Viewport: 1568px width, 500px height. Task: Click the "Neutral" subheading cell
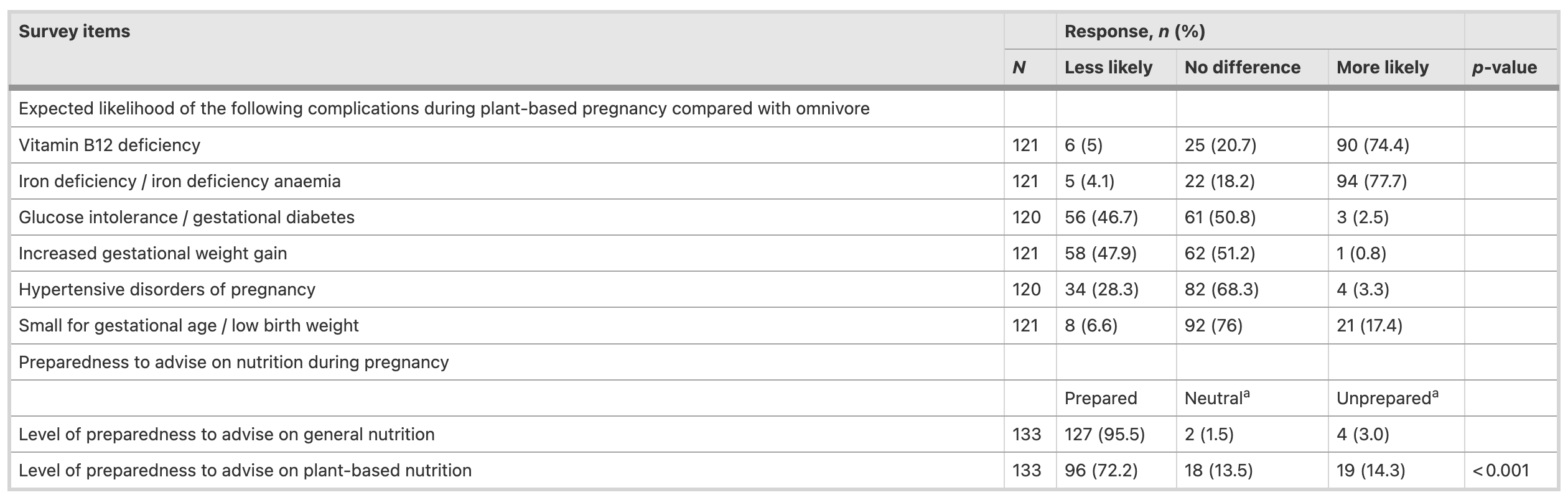coord(1216,398)
